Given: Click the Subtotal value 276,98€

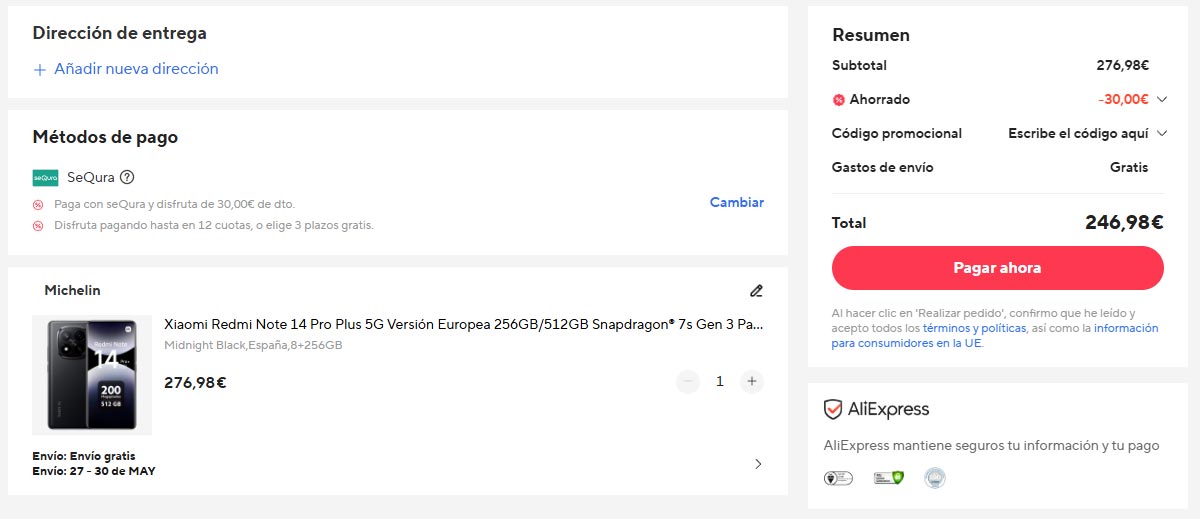Looking at the screenshot, I should (1122, 66).
